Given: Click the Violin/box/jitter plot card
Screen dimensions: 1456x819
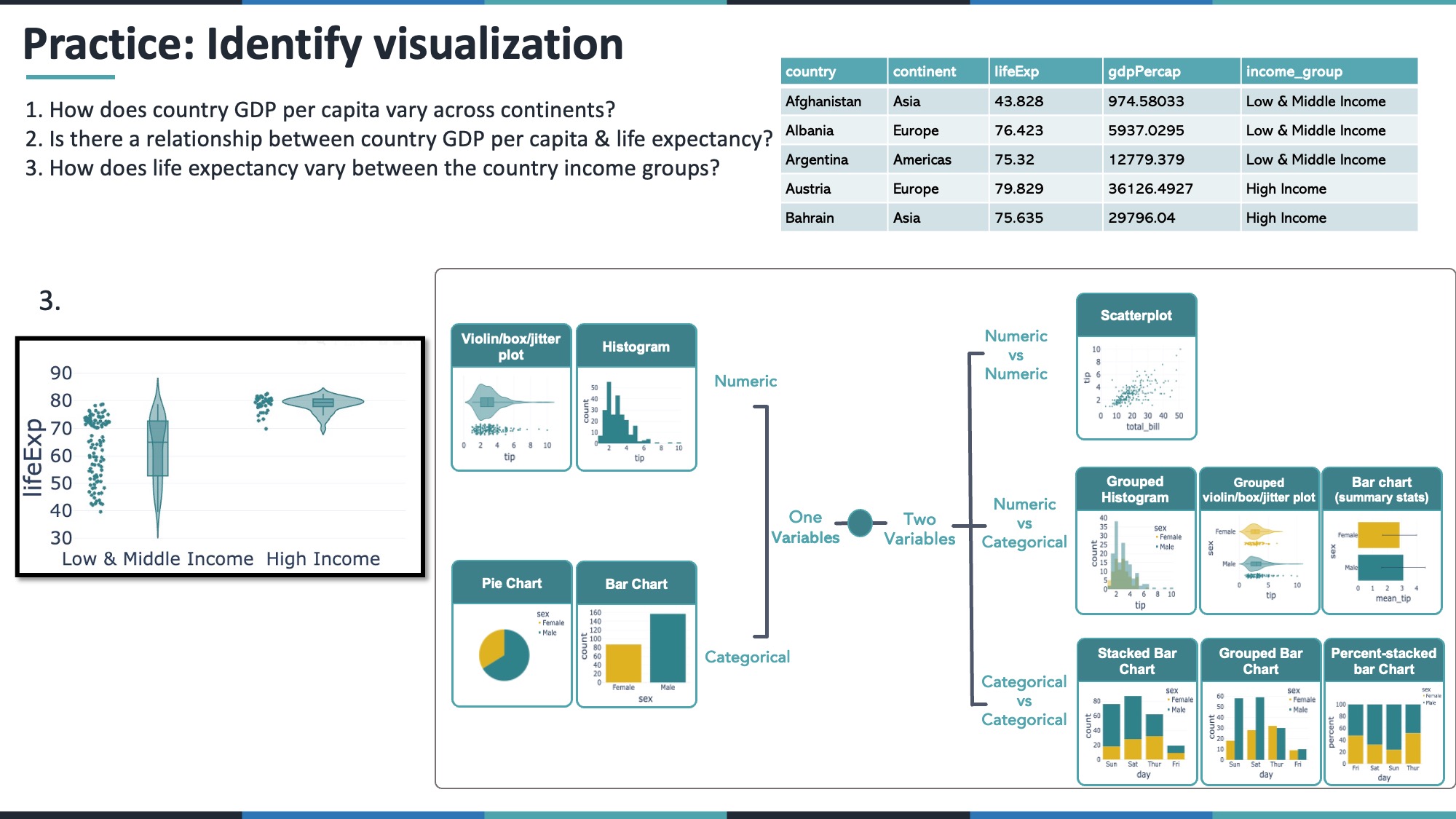Looking at the screenshot, I should tap(511, 397).
